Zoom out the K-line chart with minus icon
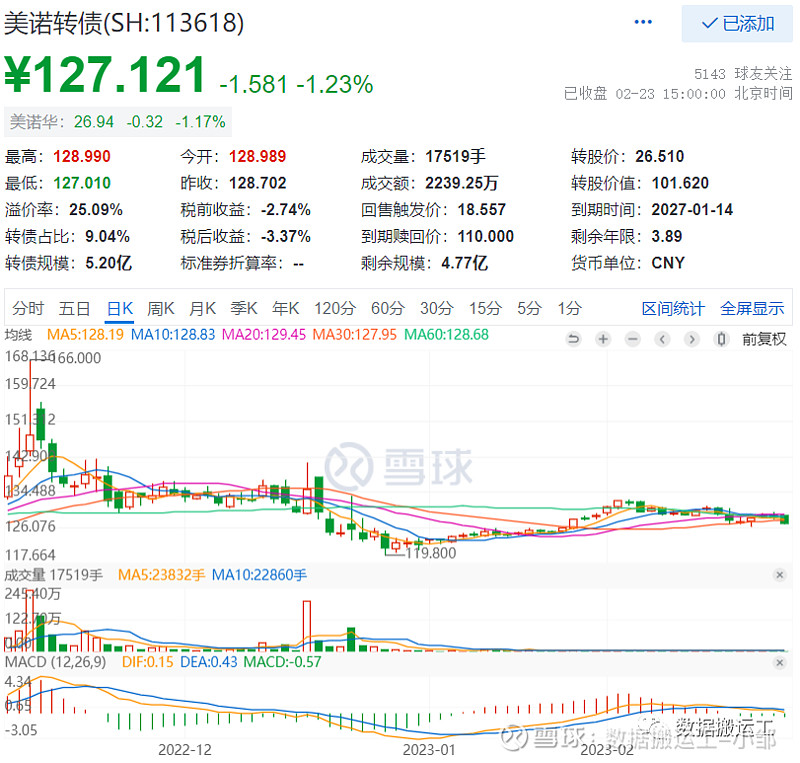800x763 pixels. [x=633, y=339]
